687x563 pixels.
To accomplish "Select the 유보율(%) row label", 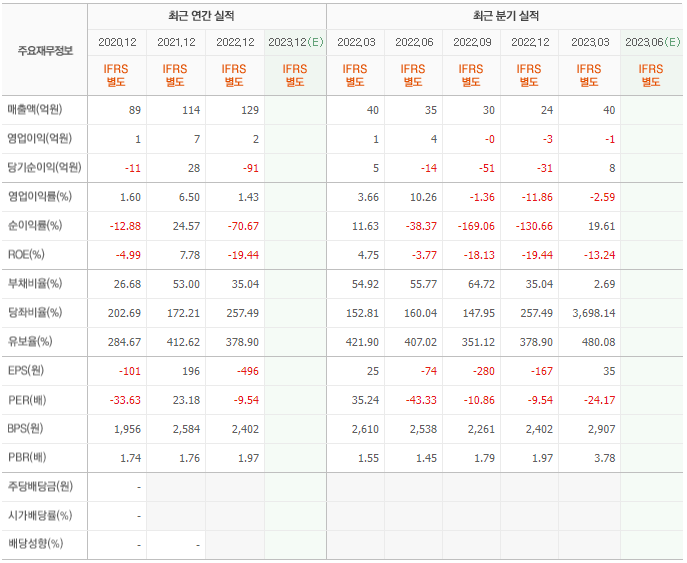I will pyautogui.click(x=30, y=341).
